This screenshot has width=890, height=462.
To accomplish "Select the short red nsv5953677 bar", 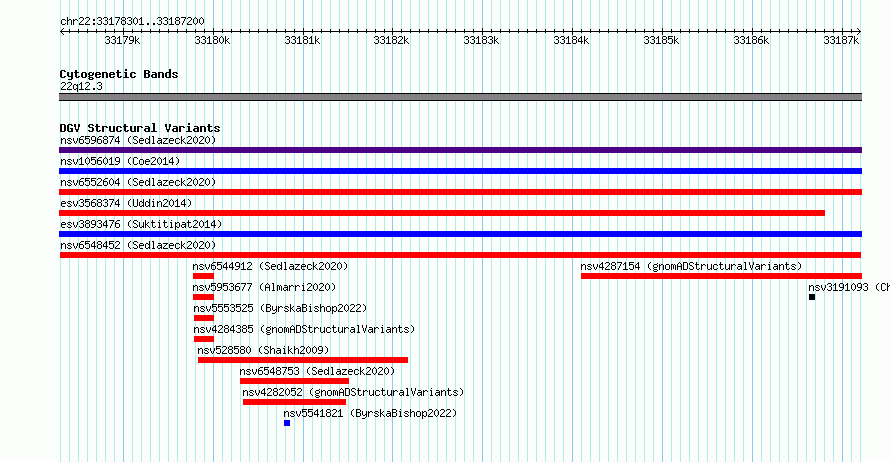I will tap(203, 297).
